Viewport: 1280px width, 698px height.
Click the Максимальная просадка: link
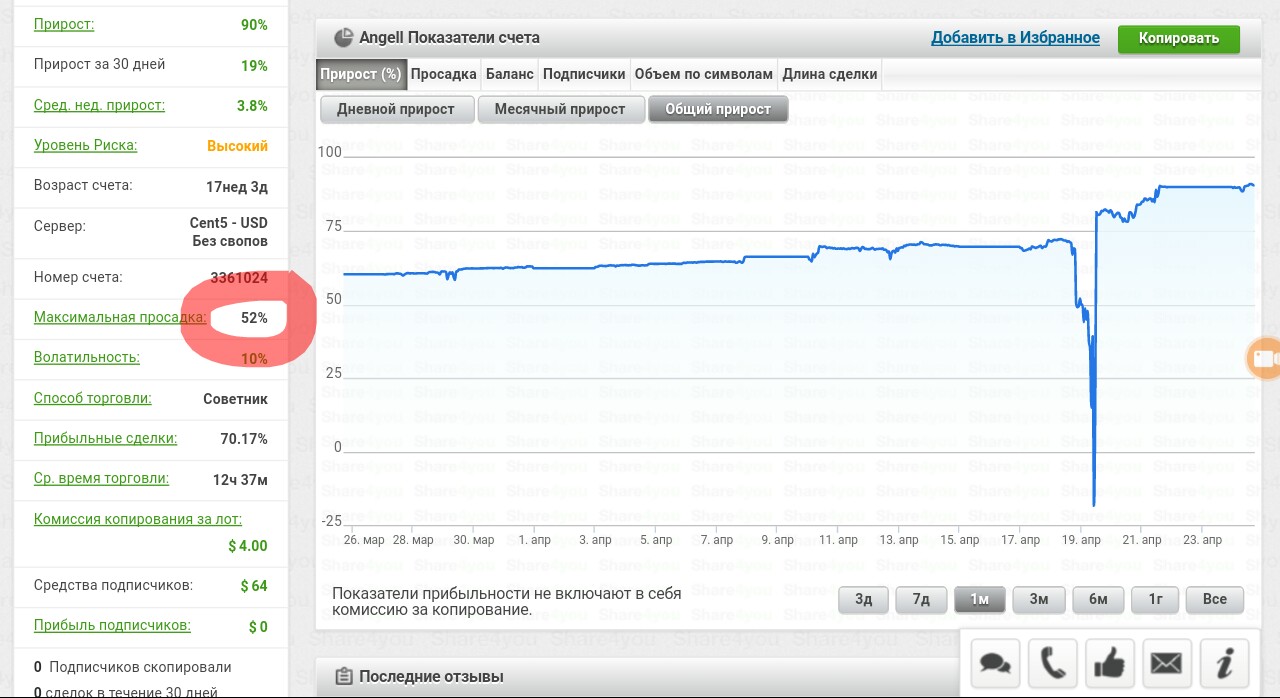[x=120, y=317]
